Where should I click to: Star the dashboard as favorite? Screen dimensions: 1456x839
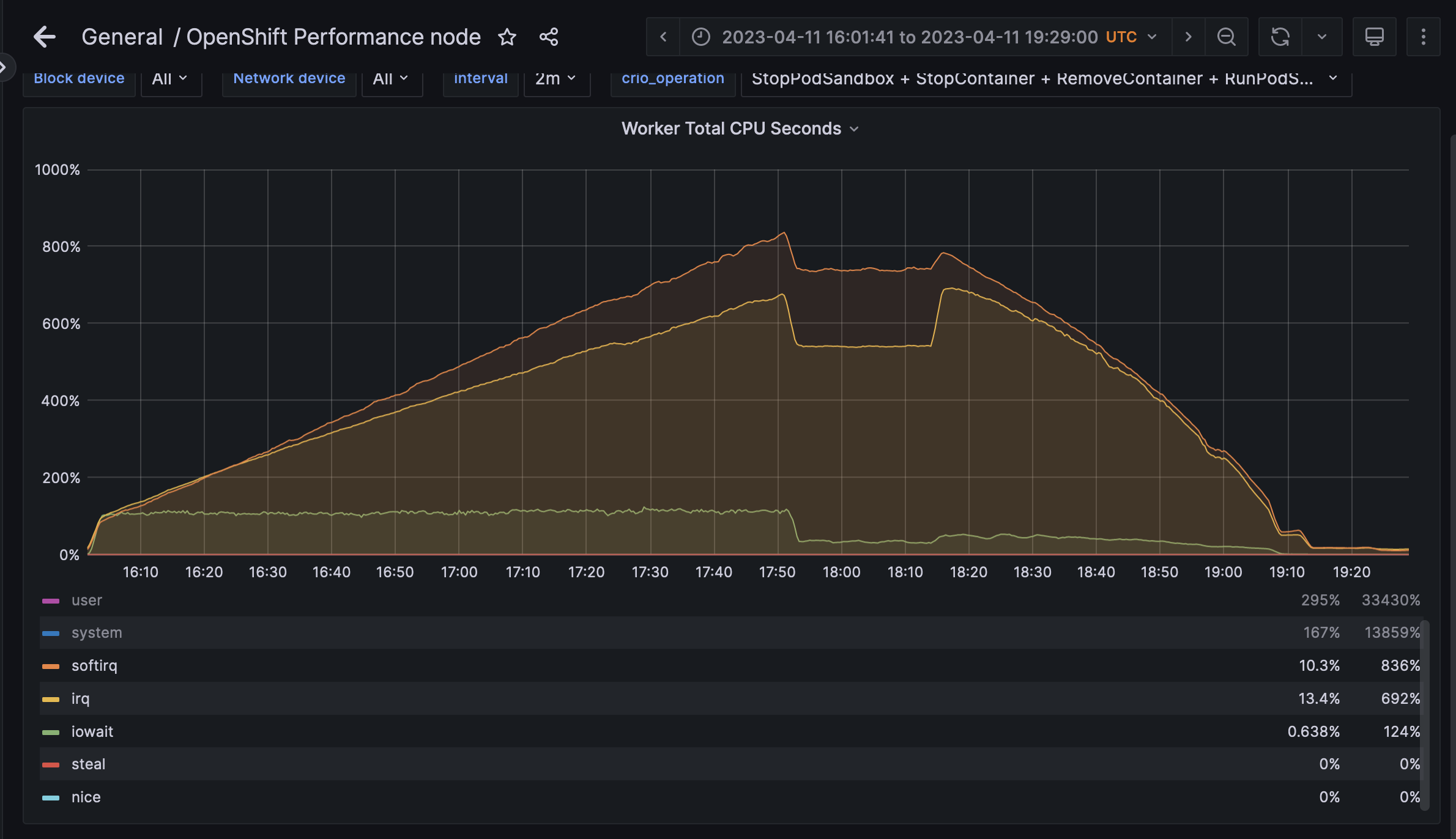[x=507, y=37]
